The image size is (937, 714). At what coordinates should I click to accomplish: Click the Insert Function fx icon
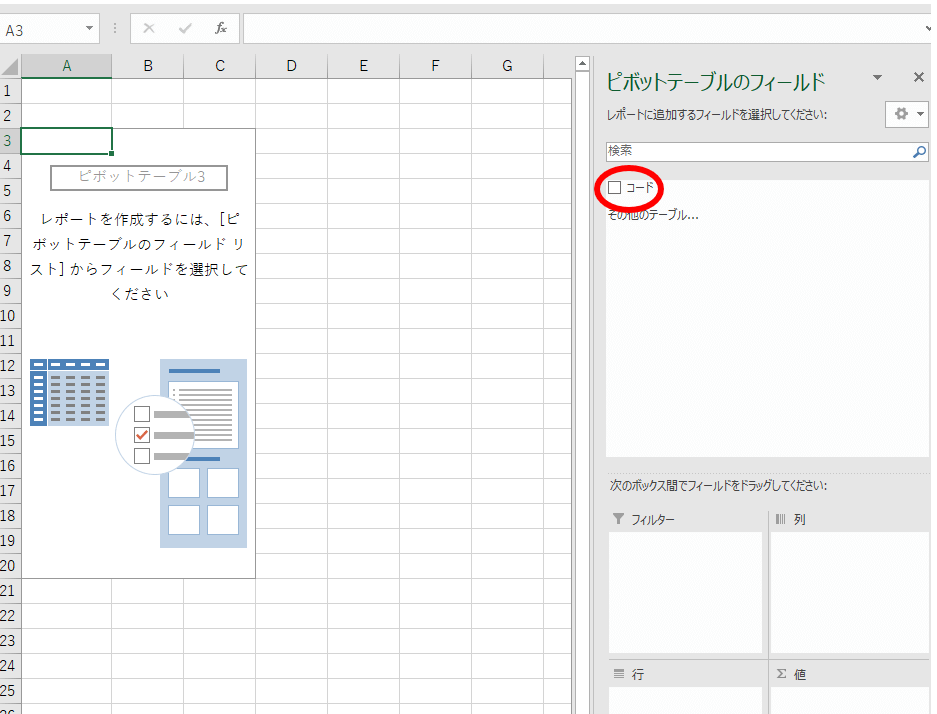coord(221,29)
